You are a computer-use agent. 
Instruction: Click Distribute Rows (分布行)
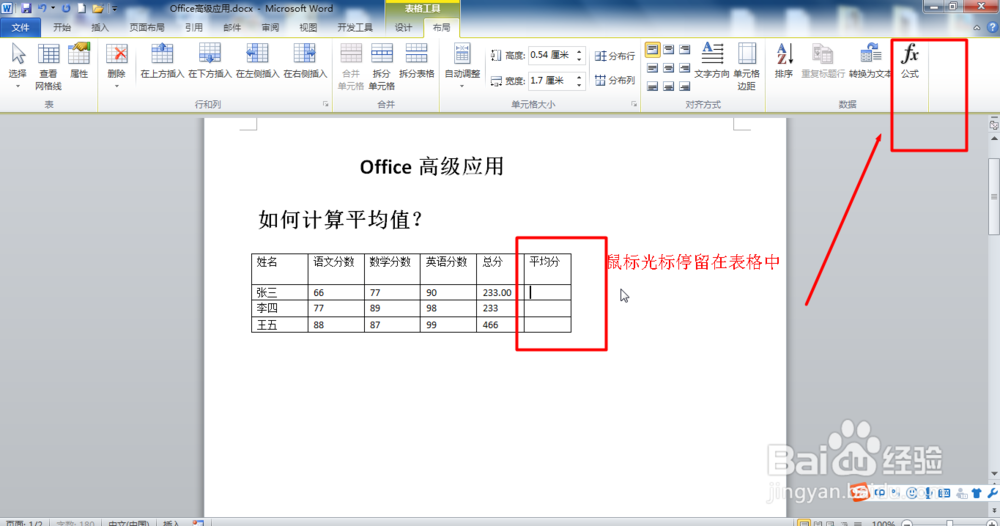click(615, 56)
